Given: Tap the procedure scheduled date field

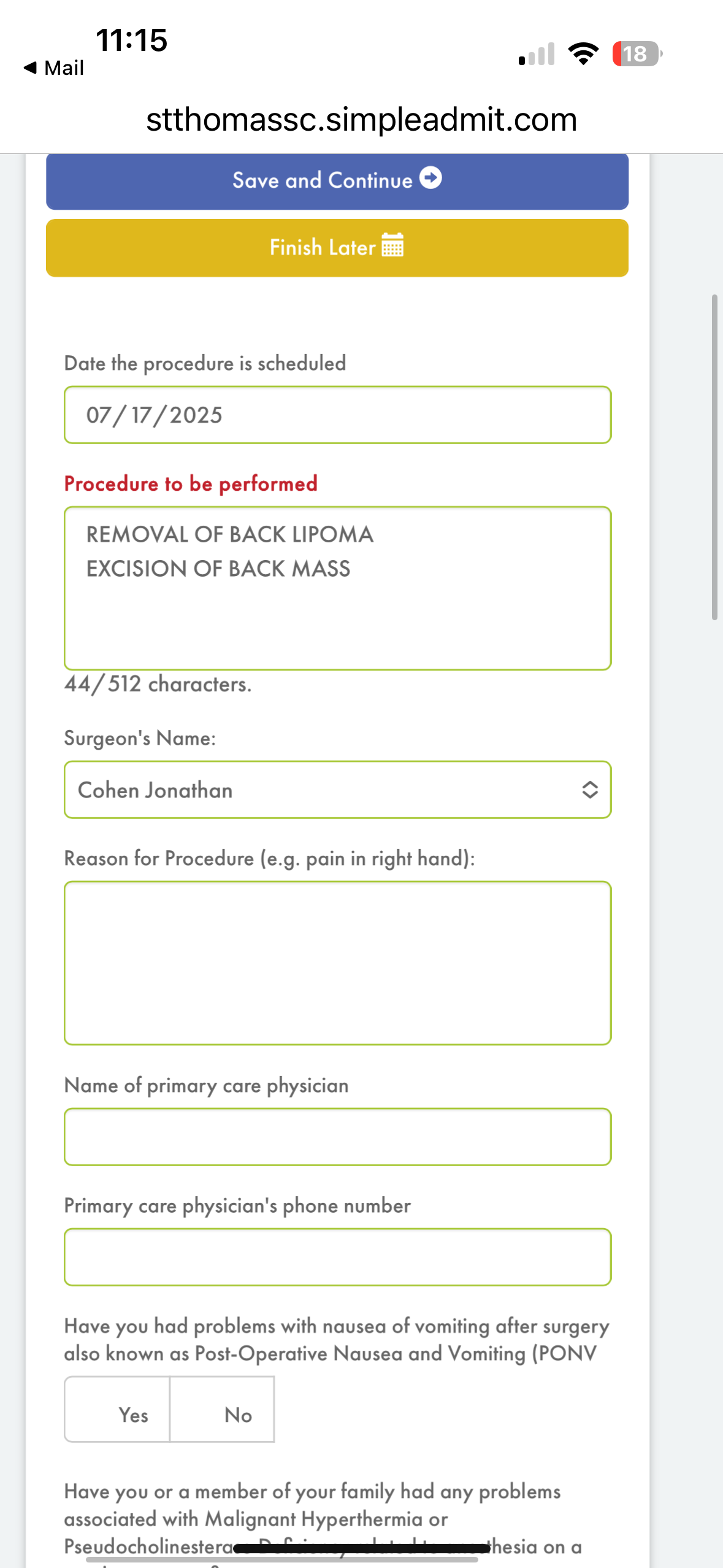Looking at the screenshot, I should (x=337, y=415).
